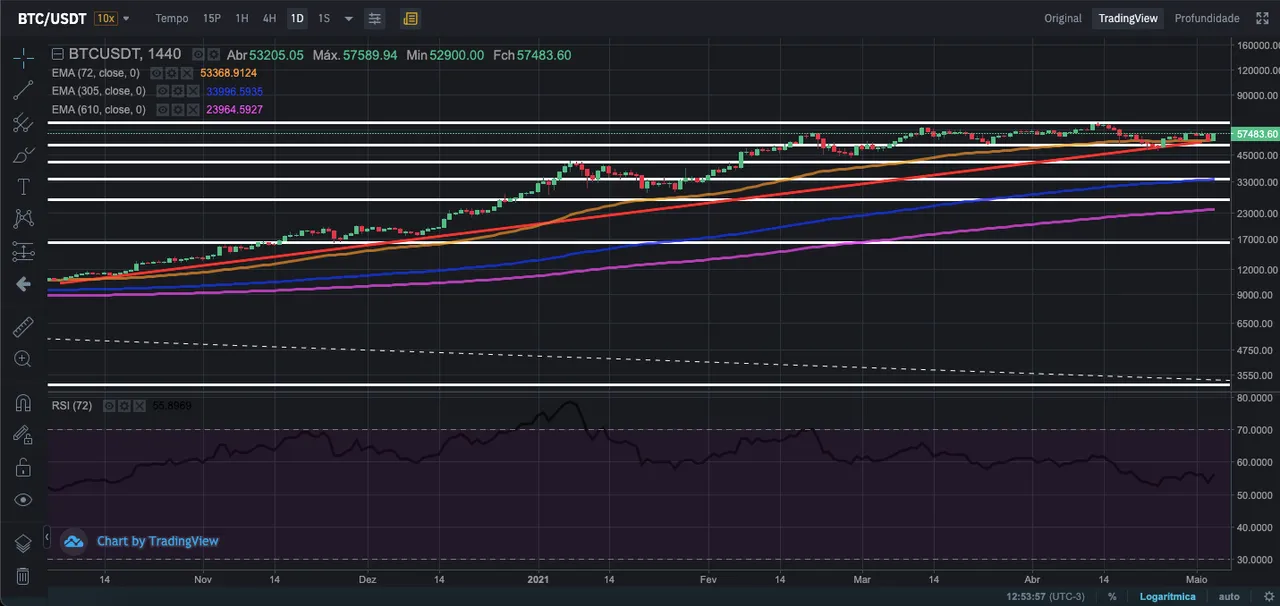The width and height of the screenshot is (1280, 606).
Task: Open settings gear for EMA 305
Action: (176, 91)
